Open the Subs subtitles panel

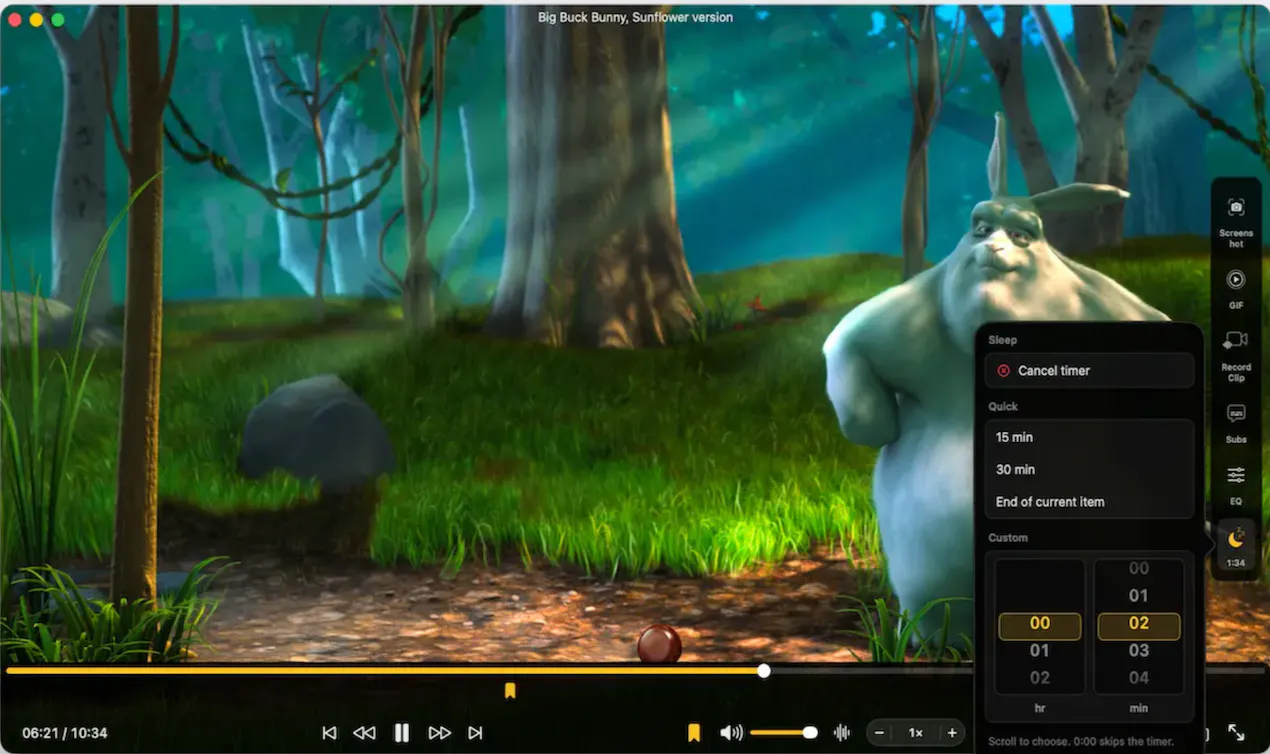[x=1236, y=423]
